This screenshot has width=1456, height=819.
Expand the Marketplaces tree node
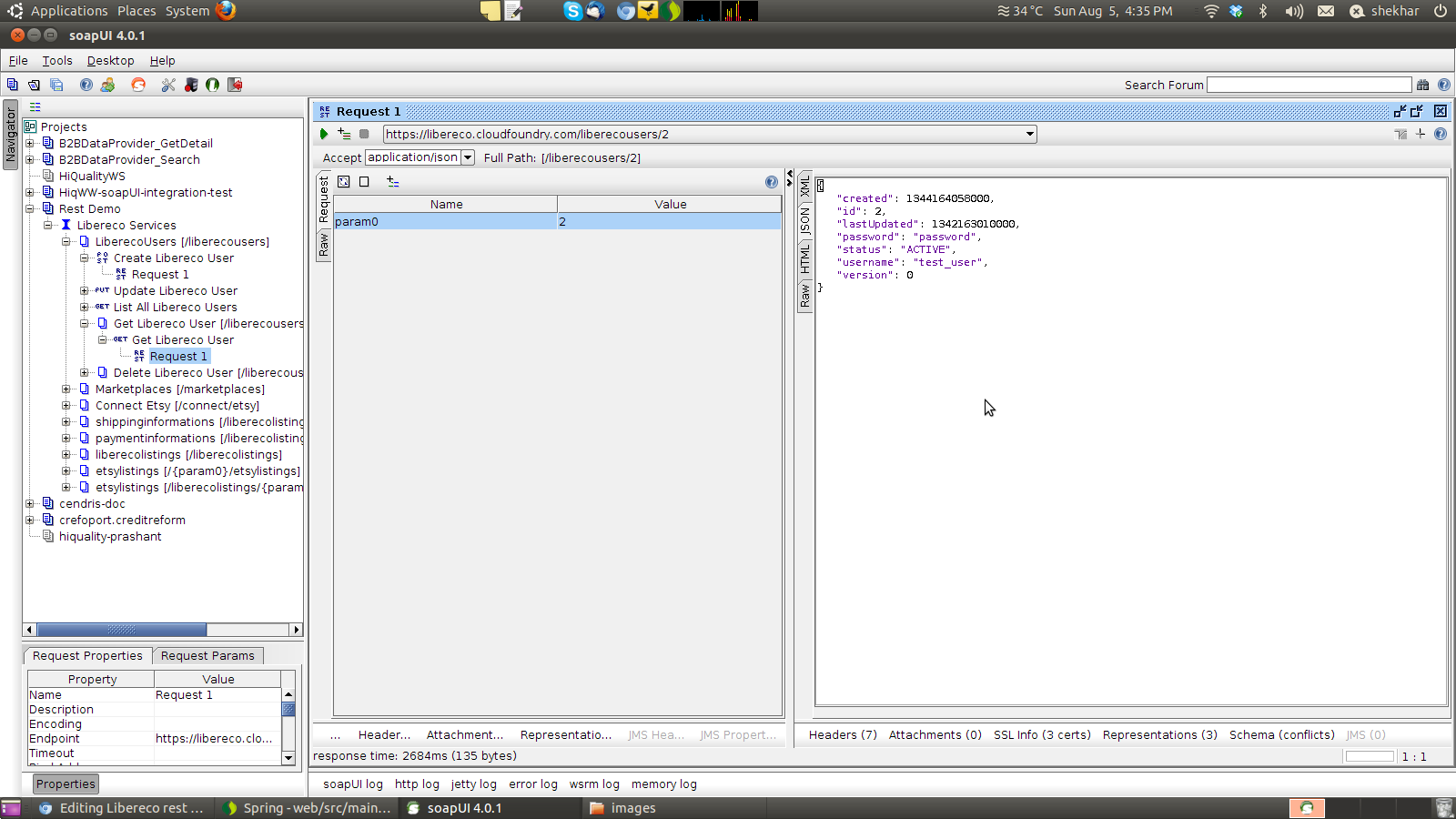66,389
